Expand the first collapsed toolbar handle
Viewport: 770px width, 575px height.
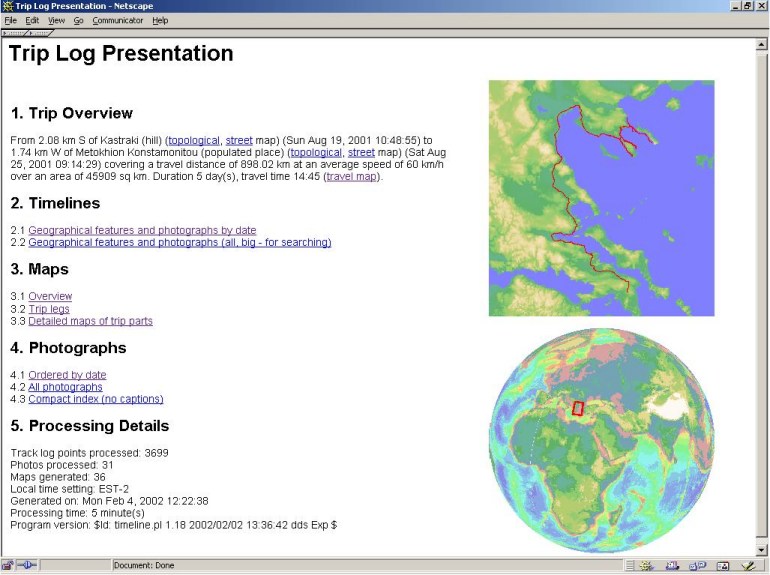[x=14, y=33]
